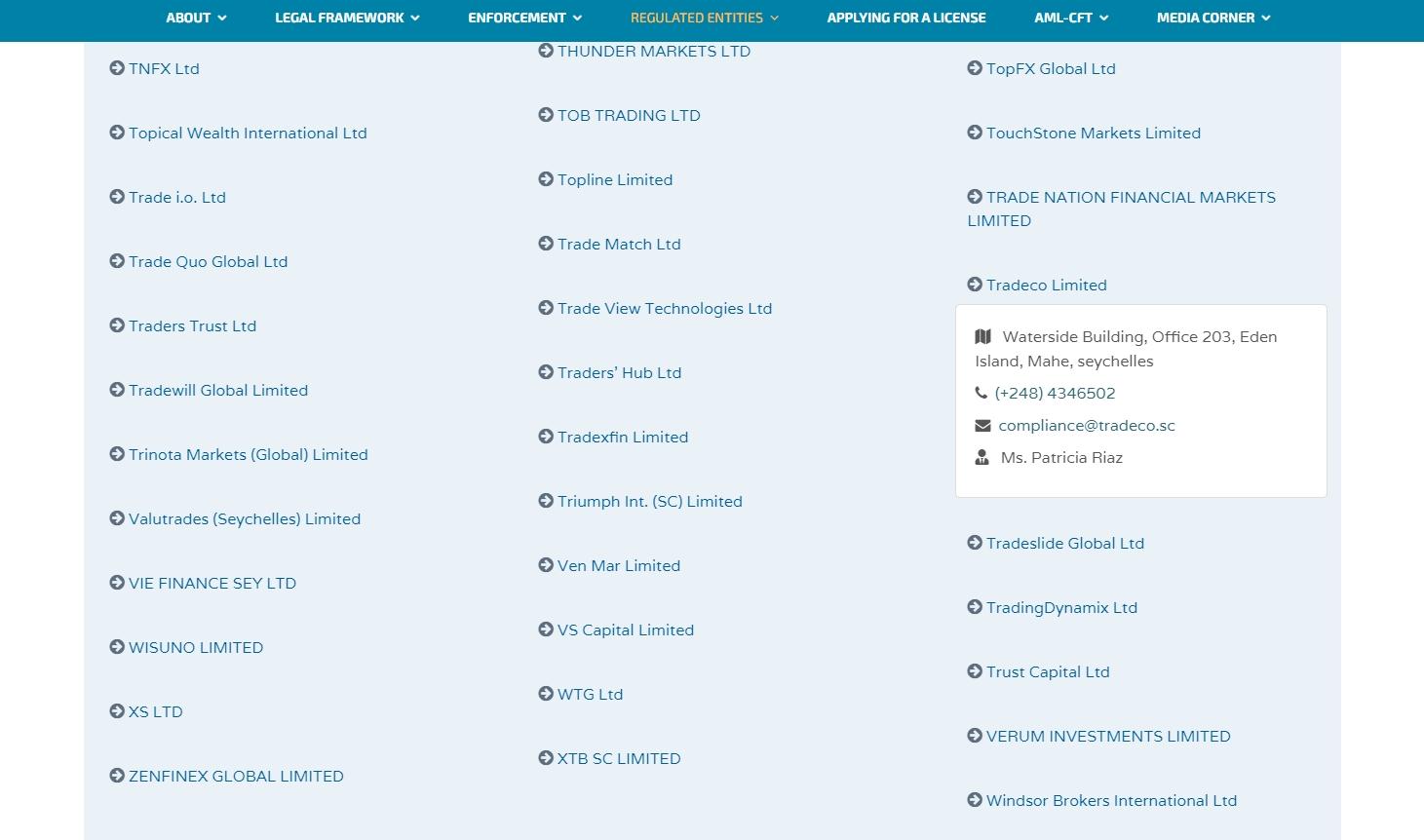Open Windsor Brokers International Ltd entry
1424x840 pixels.
point(1111,800)
